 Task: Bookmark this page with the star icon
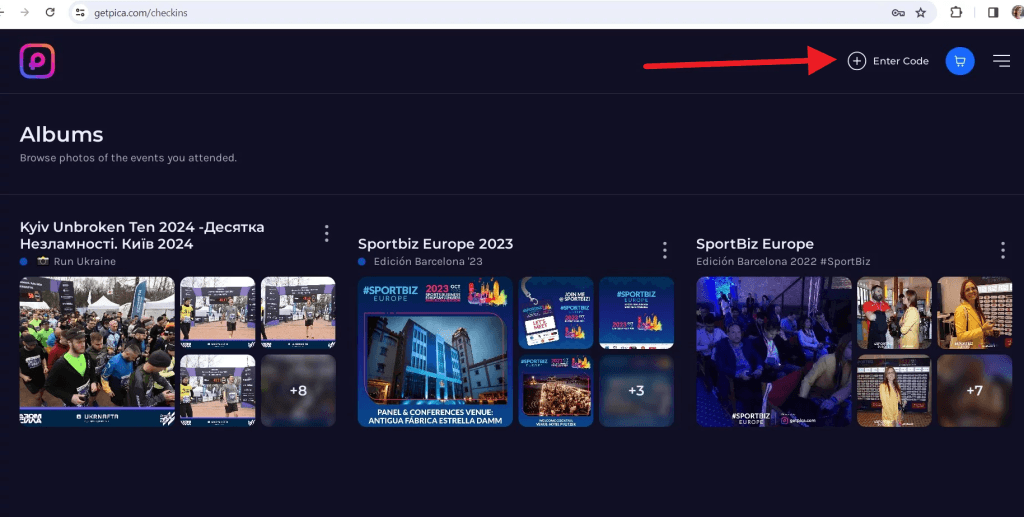pos(920,13)
